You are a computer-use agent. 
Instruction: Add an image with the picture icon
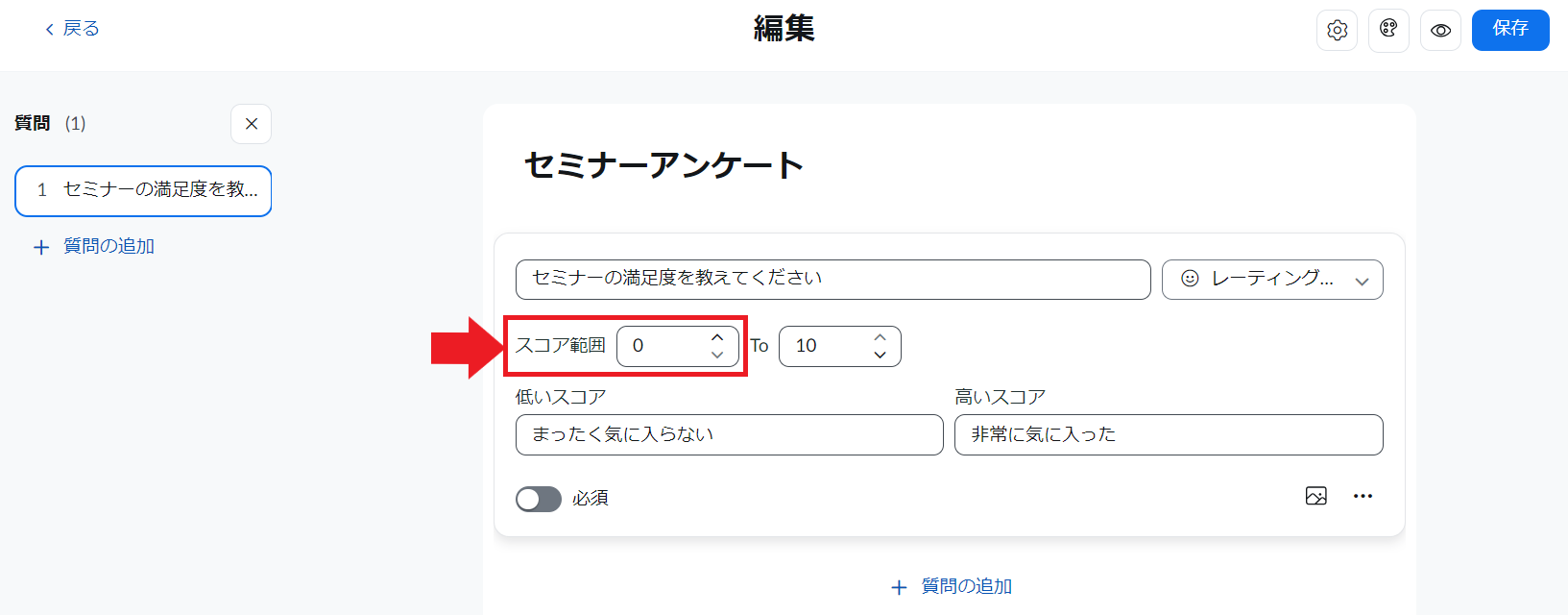[1316, 496]
